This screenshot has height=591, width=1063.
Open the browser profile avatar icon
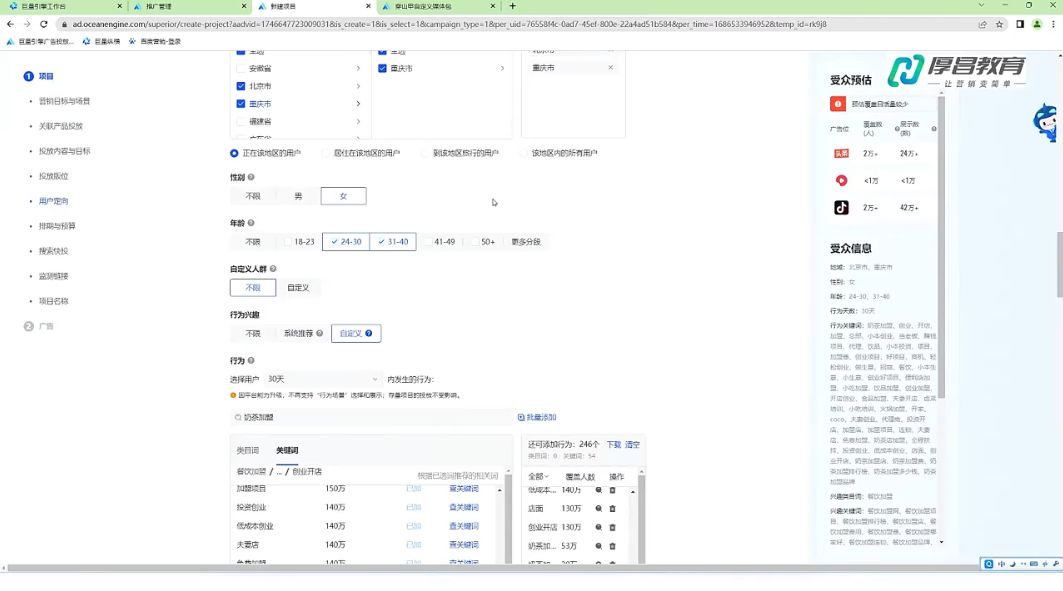point(1037,24)
